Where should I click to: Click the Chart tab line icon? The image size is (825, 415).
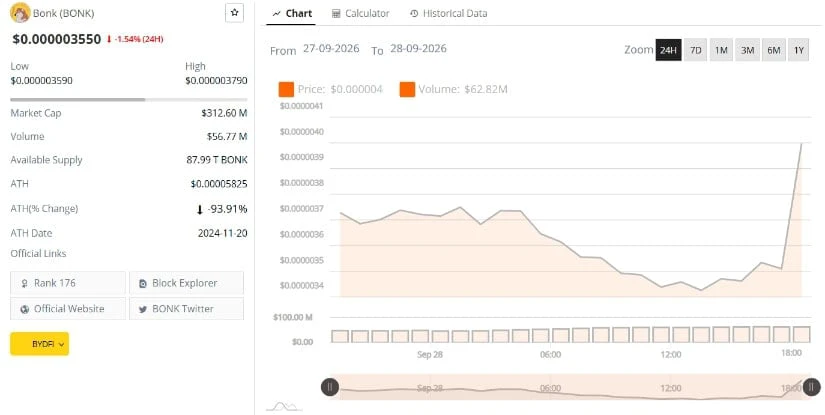click(x=276, y=14)
